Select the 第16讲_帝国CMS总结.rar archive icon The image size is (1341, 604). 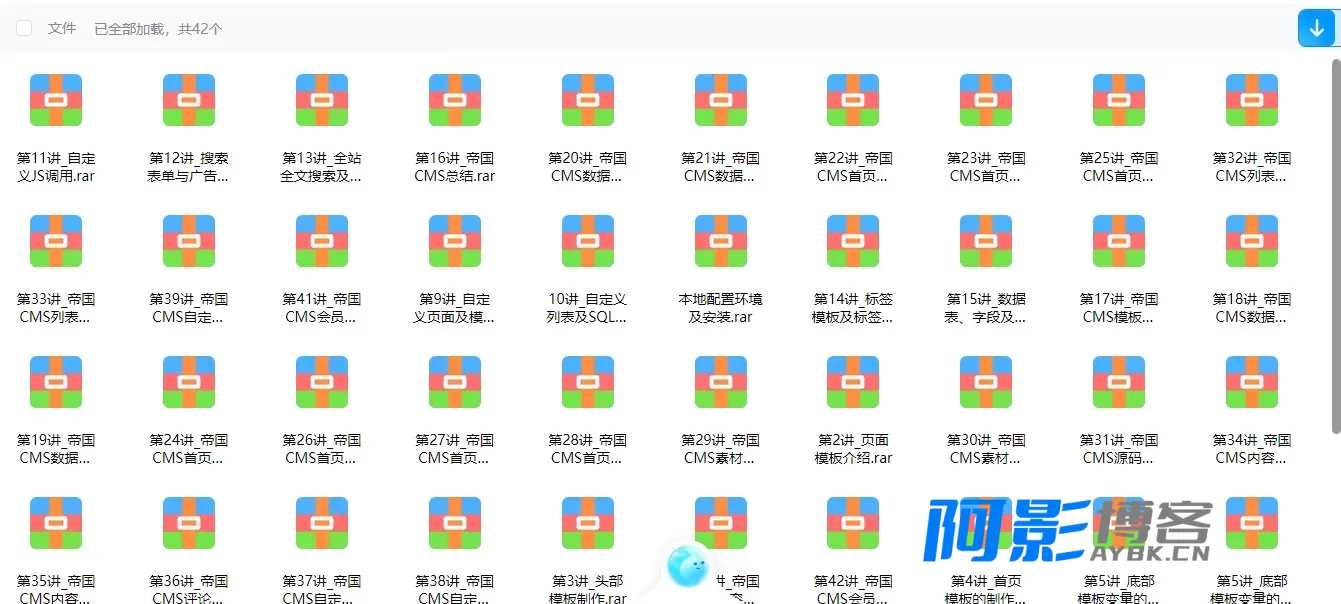455,100
